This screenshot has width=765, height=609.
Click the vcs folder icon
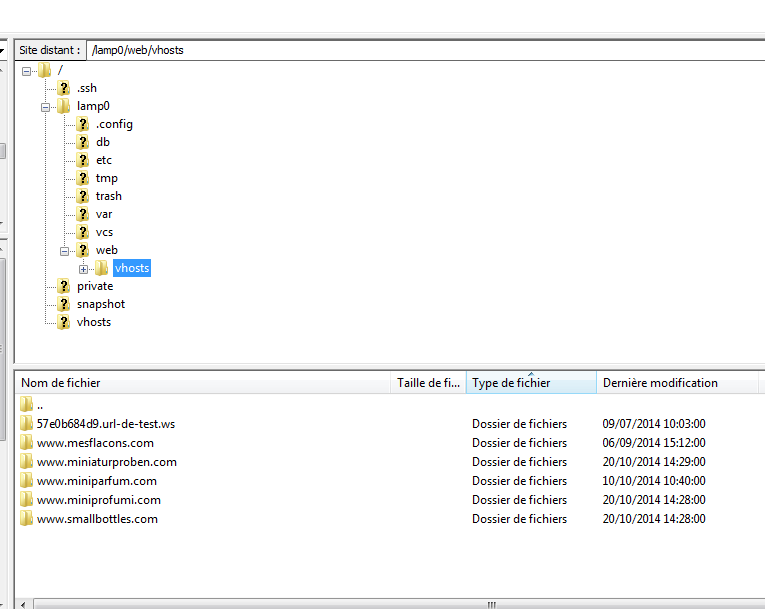tap(82, 232)
